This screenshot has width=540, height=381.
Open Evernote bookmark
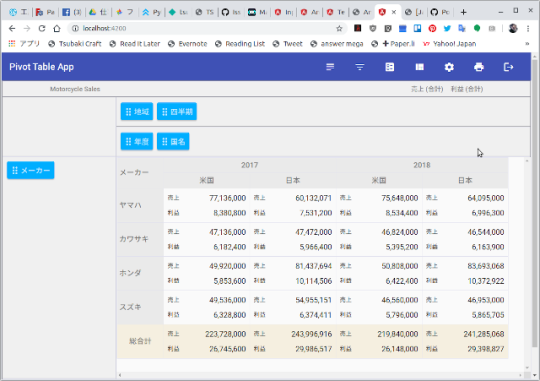(x=188, y=44)
